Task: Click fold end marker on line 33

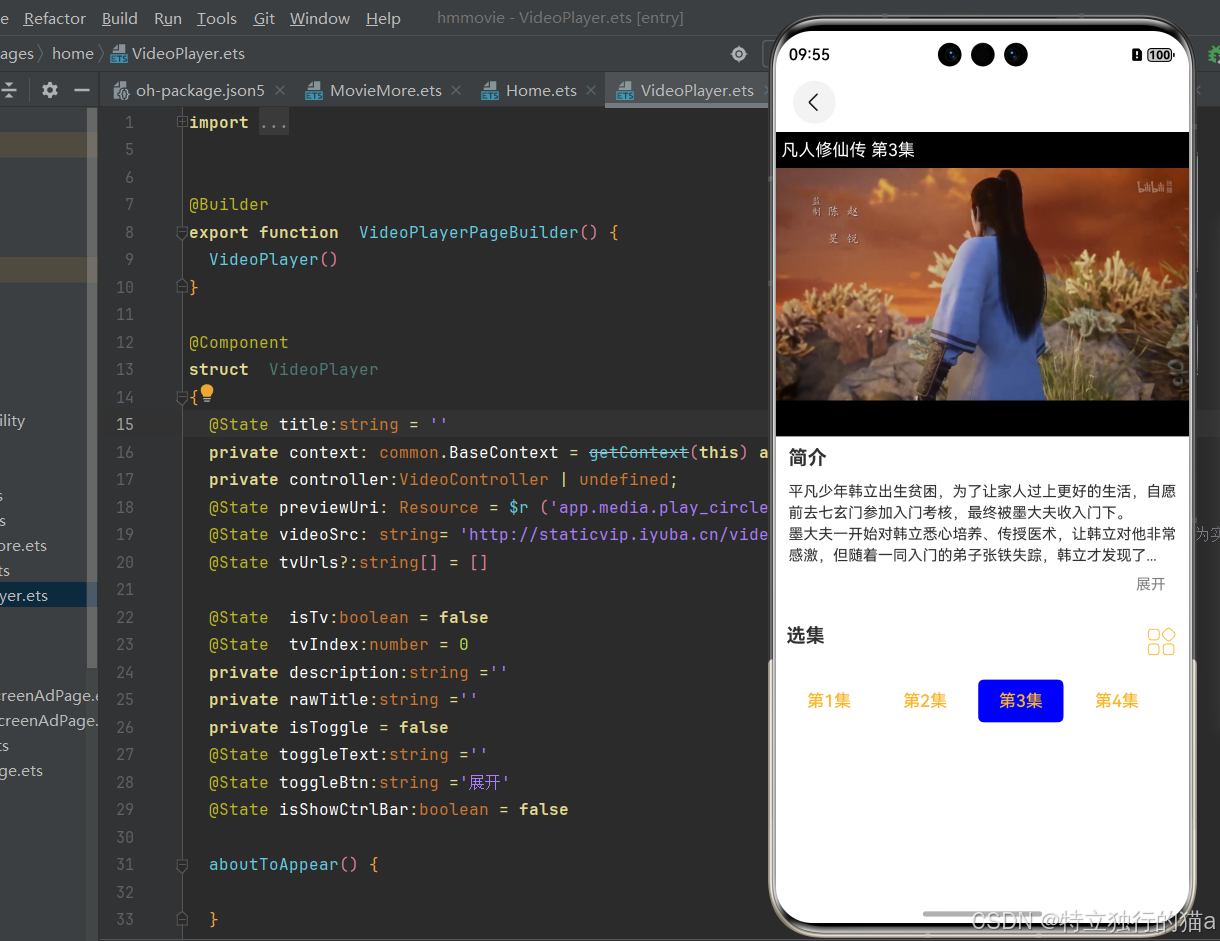Action: coord(181,918)
